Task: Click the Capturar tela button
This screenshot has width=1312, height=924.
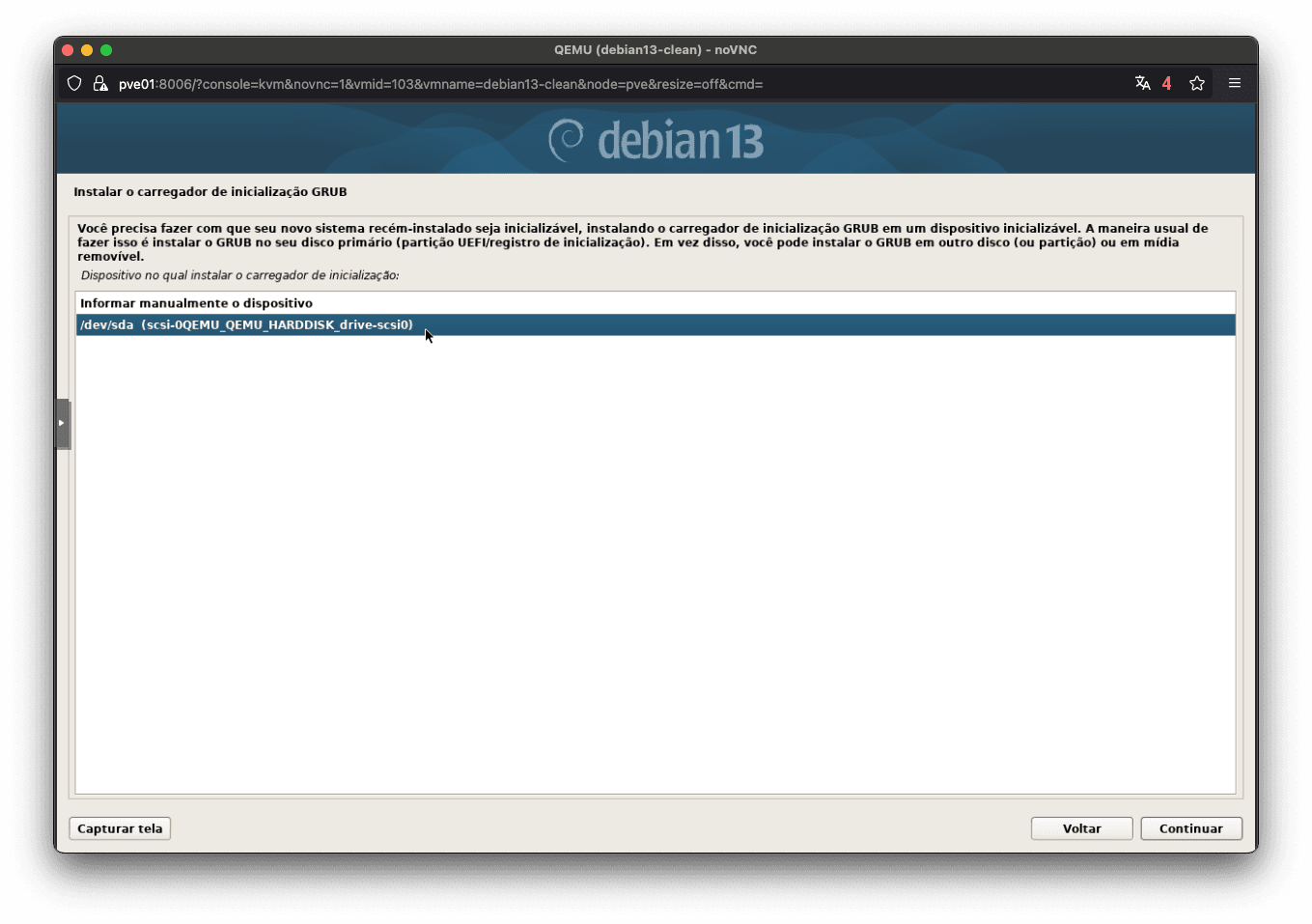Action: tap(120, 828)
